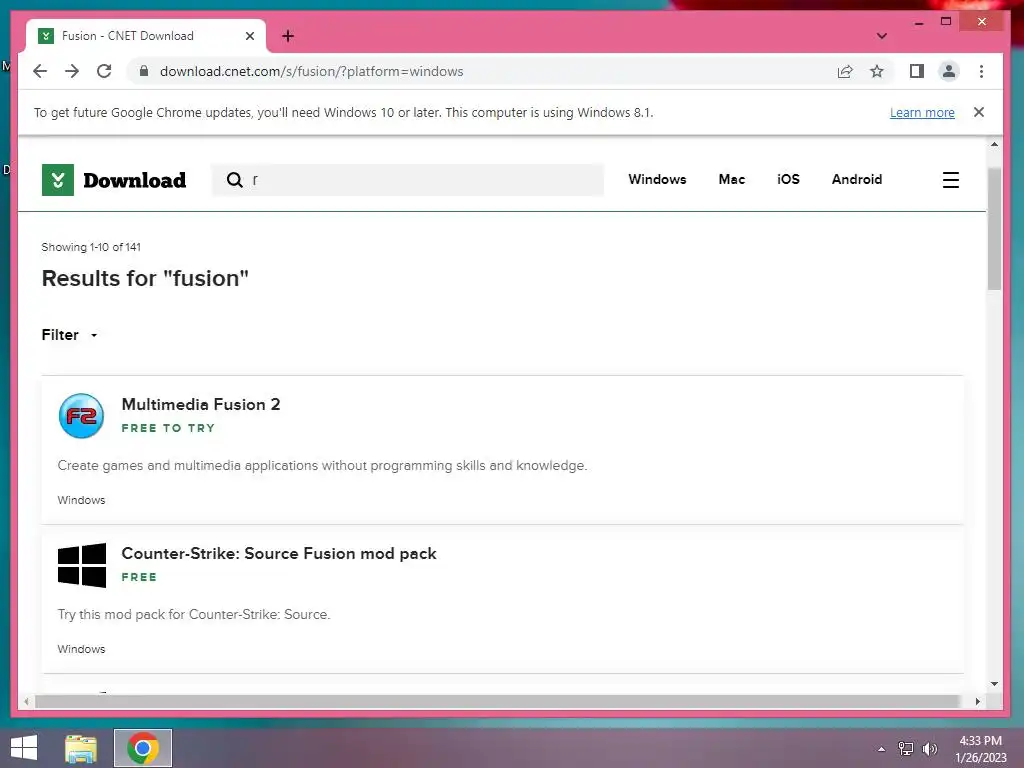Open the Chrome side panel icon
The image size is (1024, 768).
917,71
